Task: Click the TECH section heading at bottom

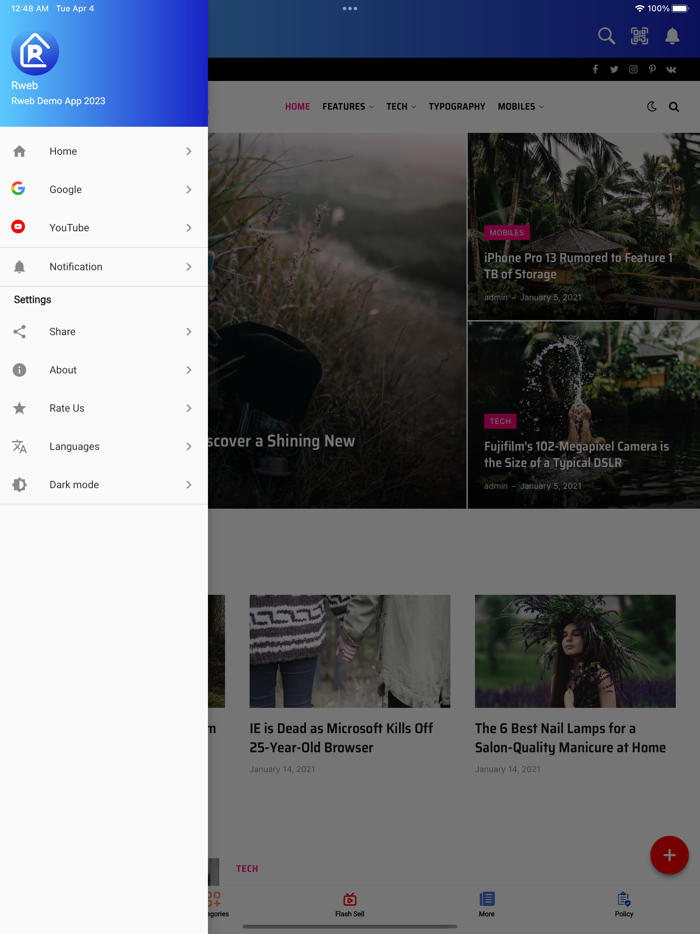Action: tap(247, 868)
